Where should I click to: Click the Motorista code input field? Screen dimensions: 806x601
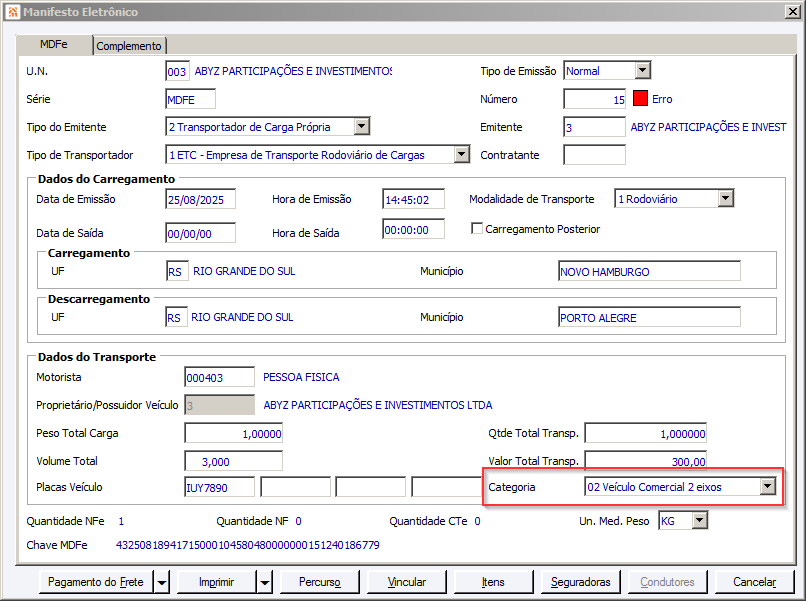tap(220, 377)
